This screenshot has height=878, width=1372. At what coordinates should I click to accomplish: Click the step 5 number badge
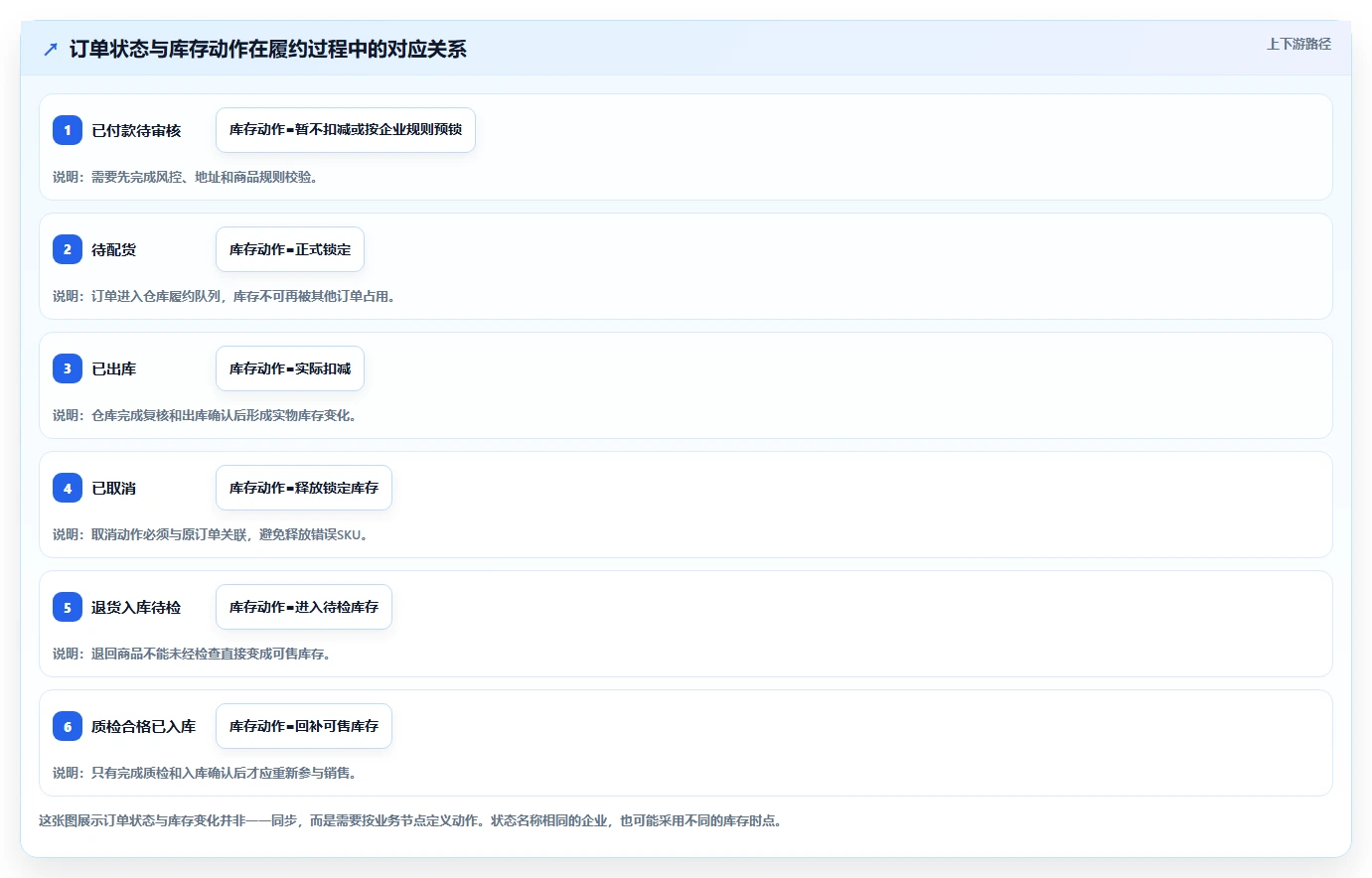[68, 607]
